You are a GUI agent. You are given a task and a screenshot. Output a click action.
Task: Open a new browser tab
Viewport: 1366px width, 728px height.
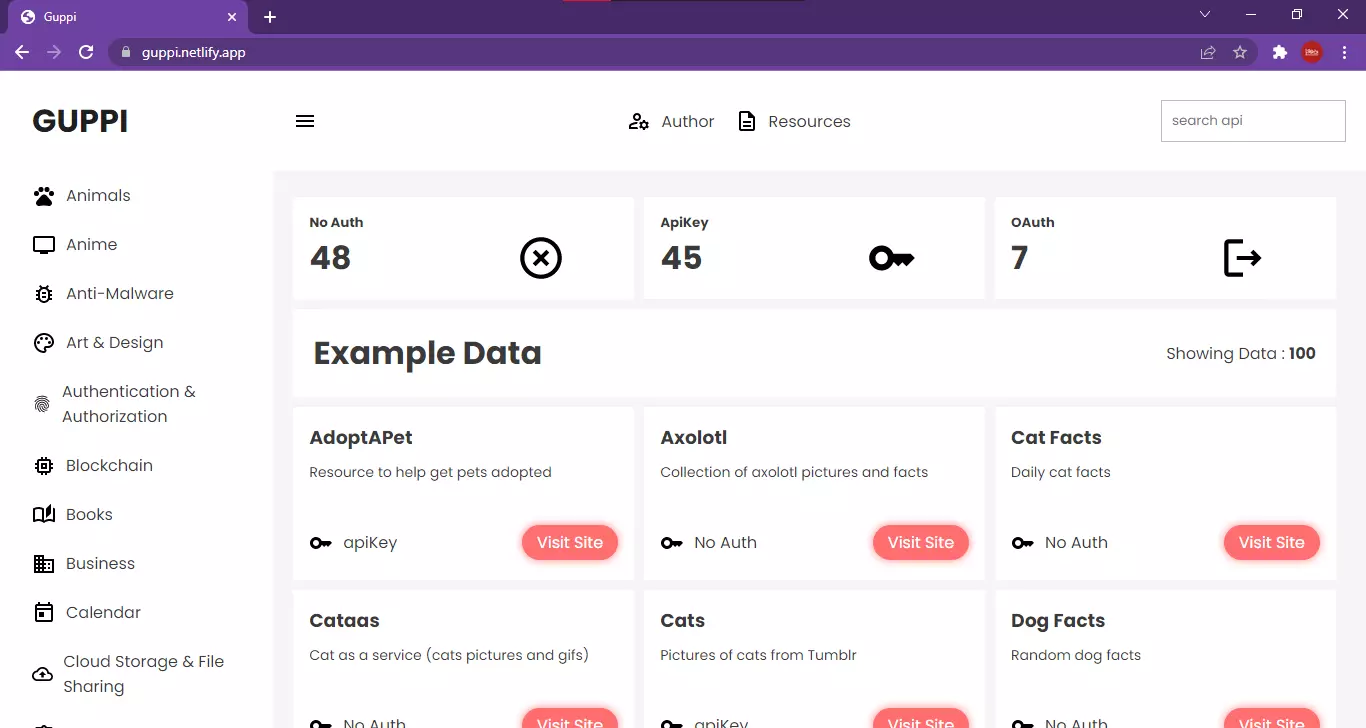pyautogui.click(x=269, y=17)
